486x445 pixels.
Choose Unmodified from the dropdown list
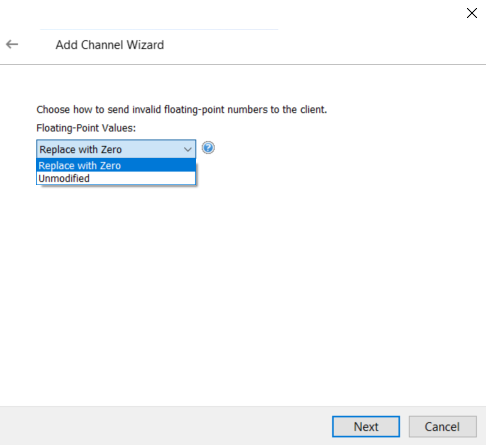[x=116, y=178]
